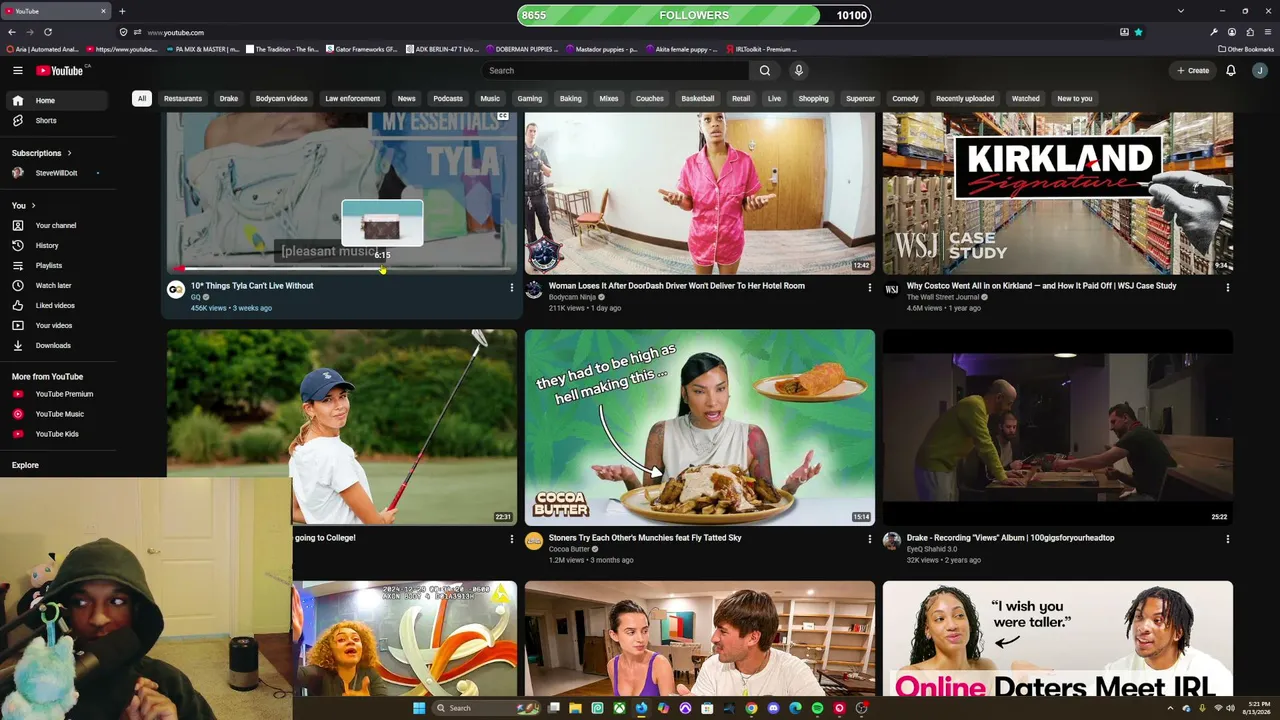
Task: Open the YouTube guide hamburger menu
Action: (17, 70)
